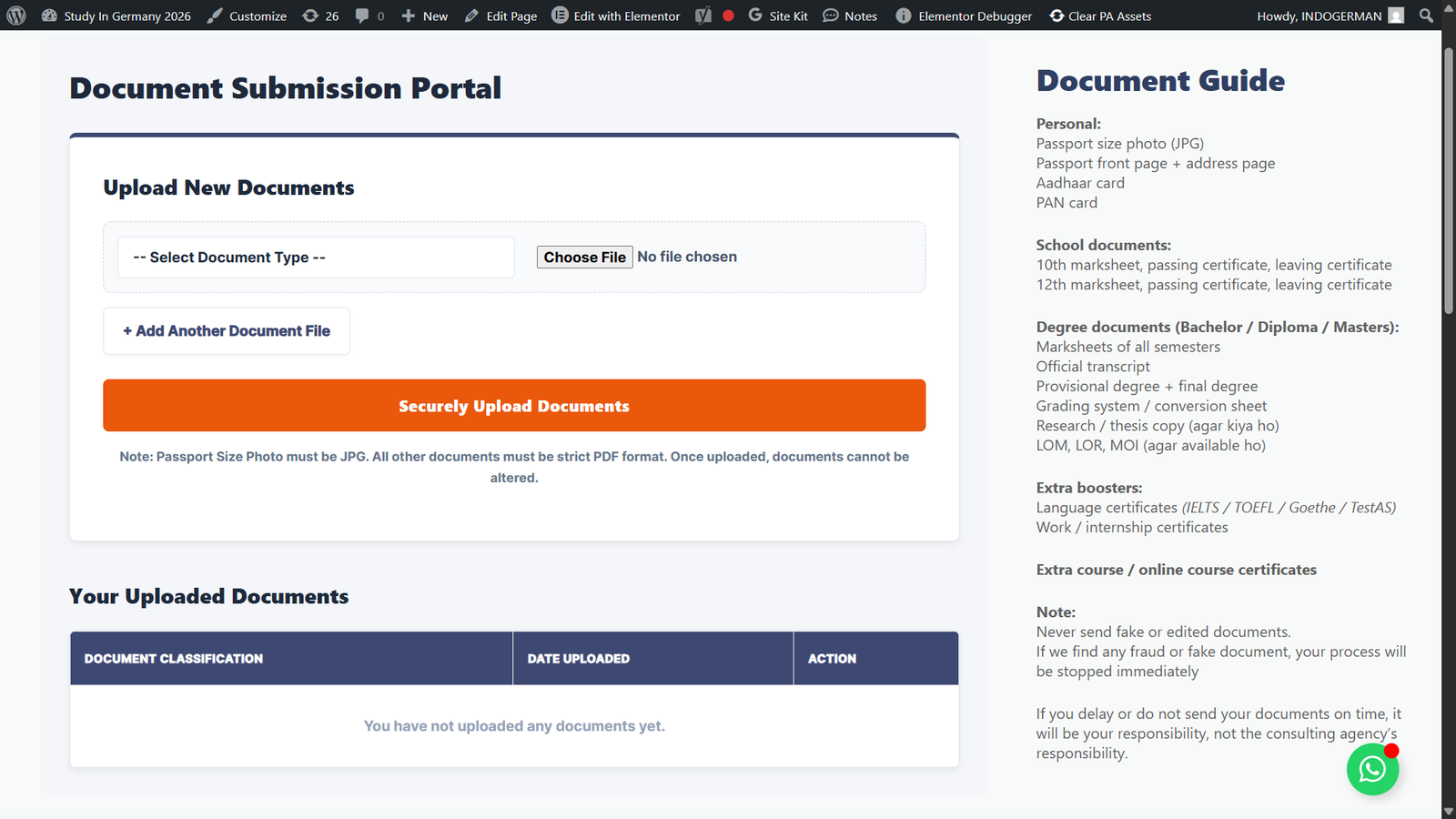Open the updates icon showing 26
1456x819 pixels.
(x=320, y=15)
